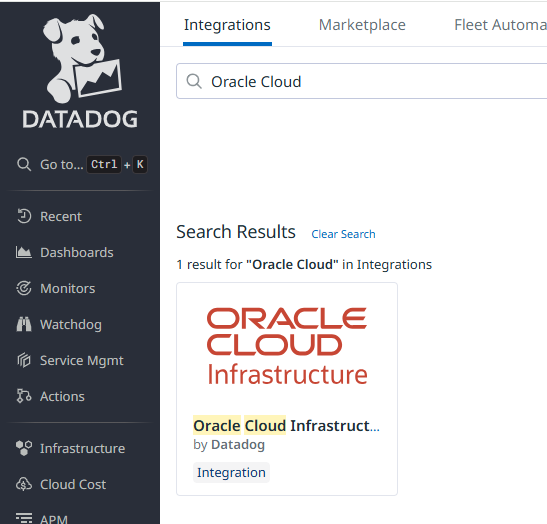The width and height of the screenshot is (547, 524).
Task: Click the Clear Search link
Action: pos(343,234)
